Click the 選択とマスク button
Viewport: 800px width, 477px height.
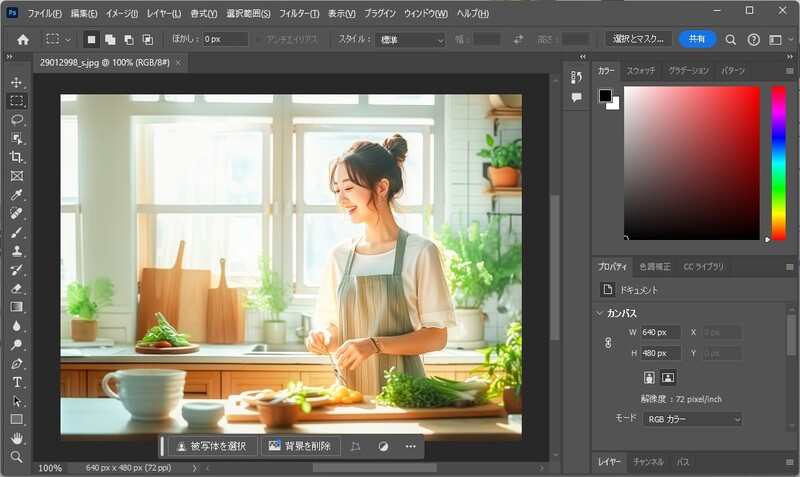tap(638, 39)
